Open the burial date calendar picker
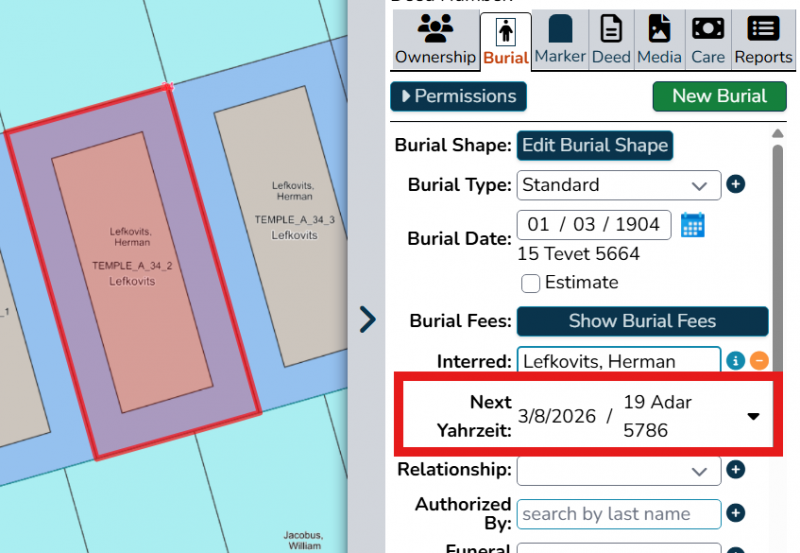800x553 pixels. click(x=692, y=225)
